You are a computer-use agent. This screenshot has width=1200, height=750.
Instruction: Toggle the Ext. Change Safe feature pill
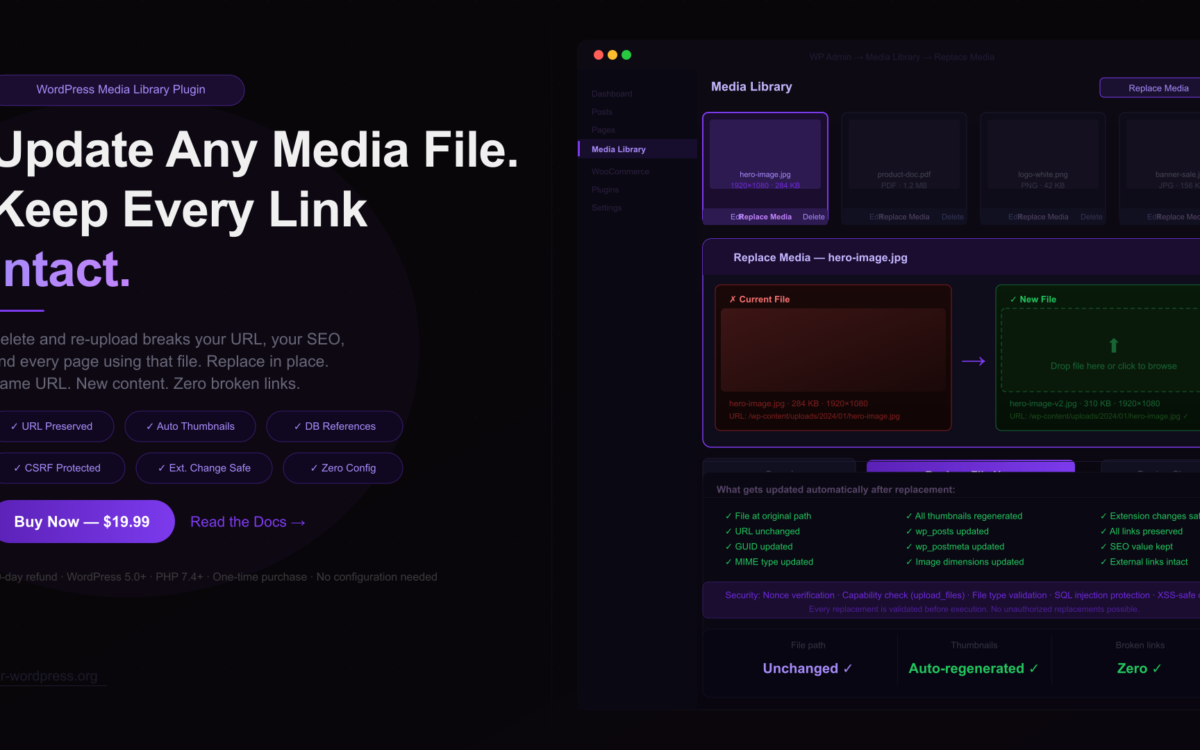point(203,468)
